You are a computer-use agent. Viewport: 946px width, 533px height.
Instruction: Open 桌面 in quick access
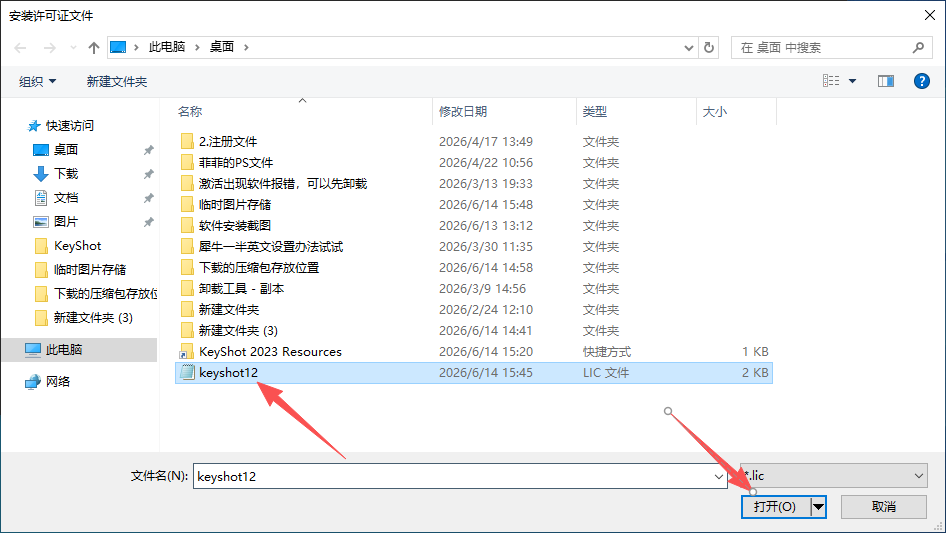[x=66, y=149]
